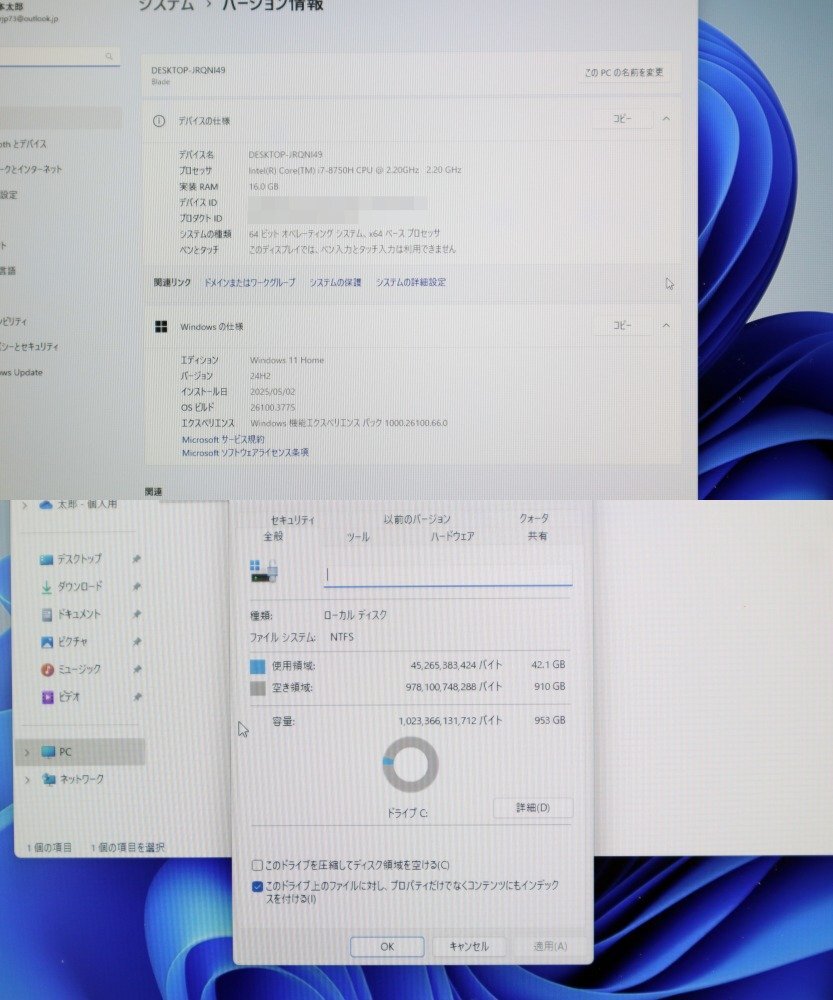Click the OK button
This screenshot has height=1000, width=833.
coord(387,946)
